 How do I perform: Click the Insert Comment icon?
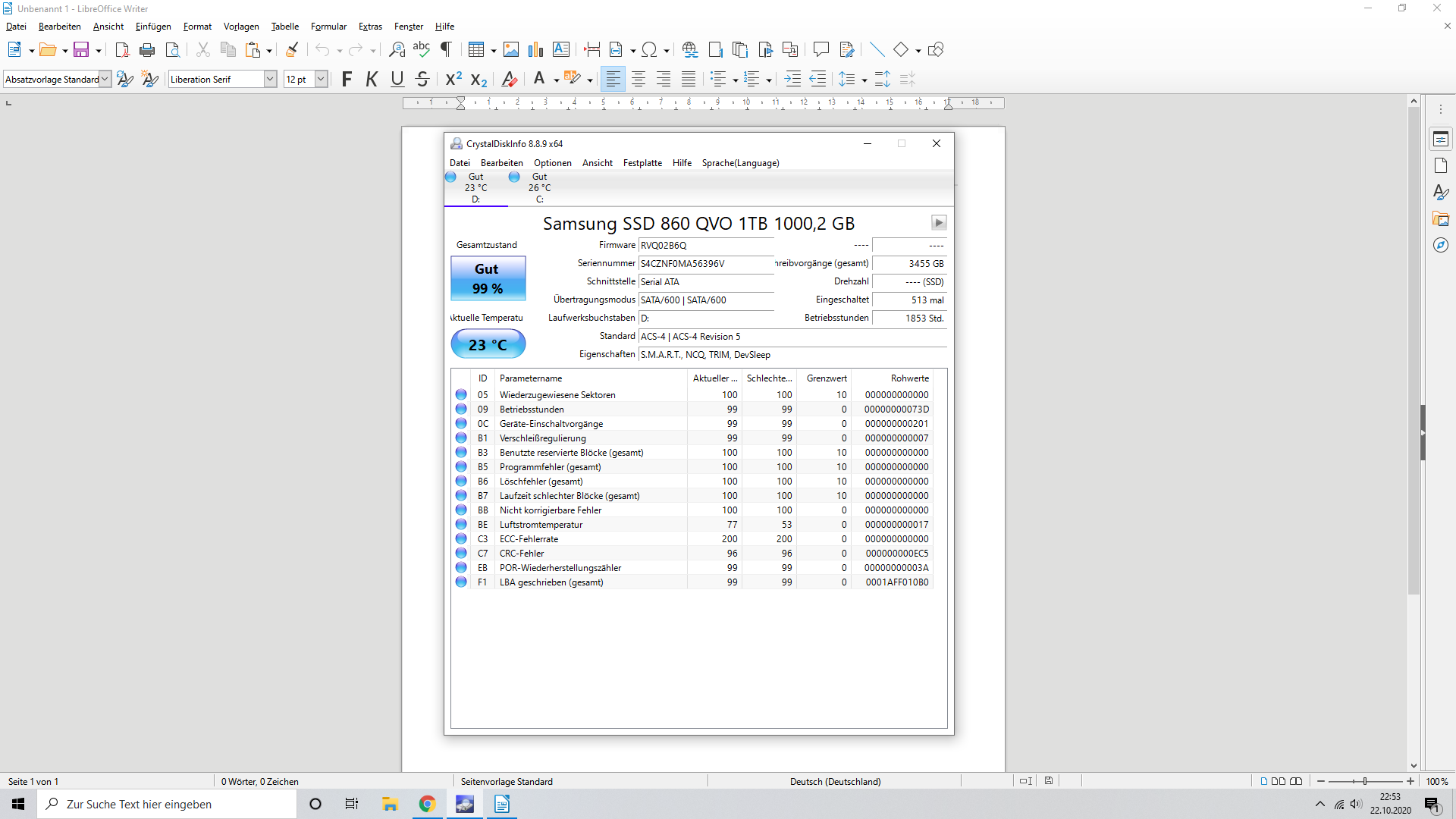click(821, 50)
